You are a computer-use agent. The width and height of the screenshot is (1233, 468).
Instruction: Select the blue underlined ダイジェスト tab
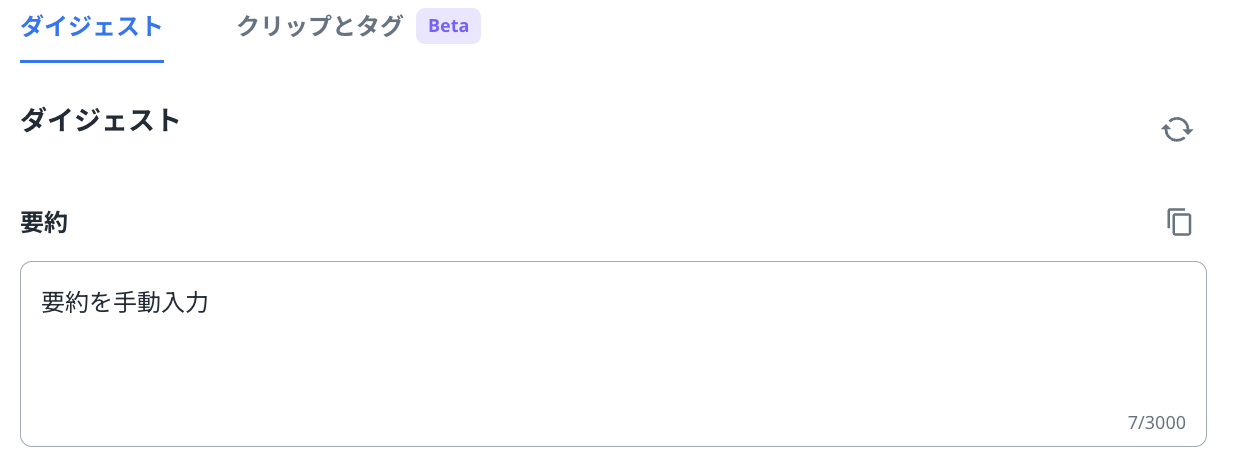(x=91, y=27)
